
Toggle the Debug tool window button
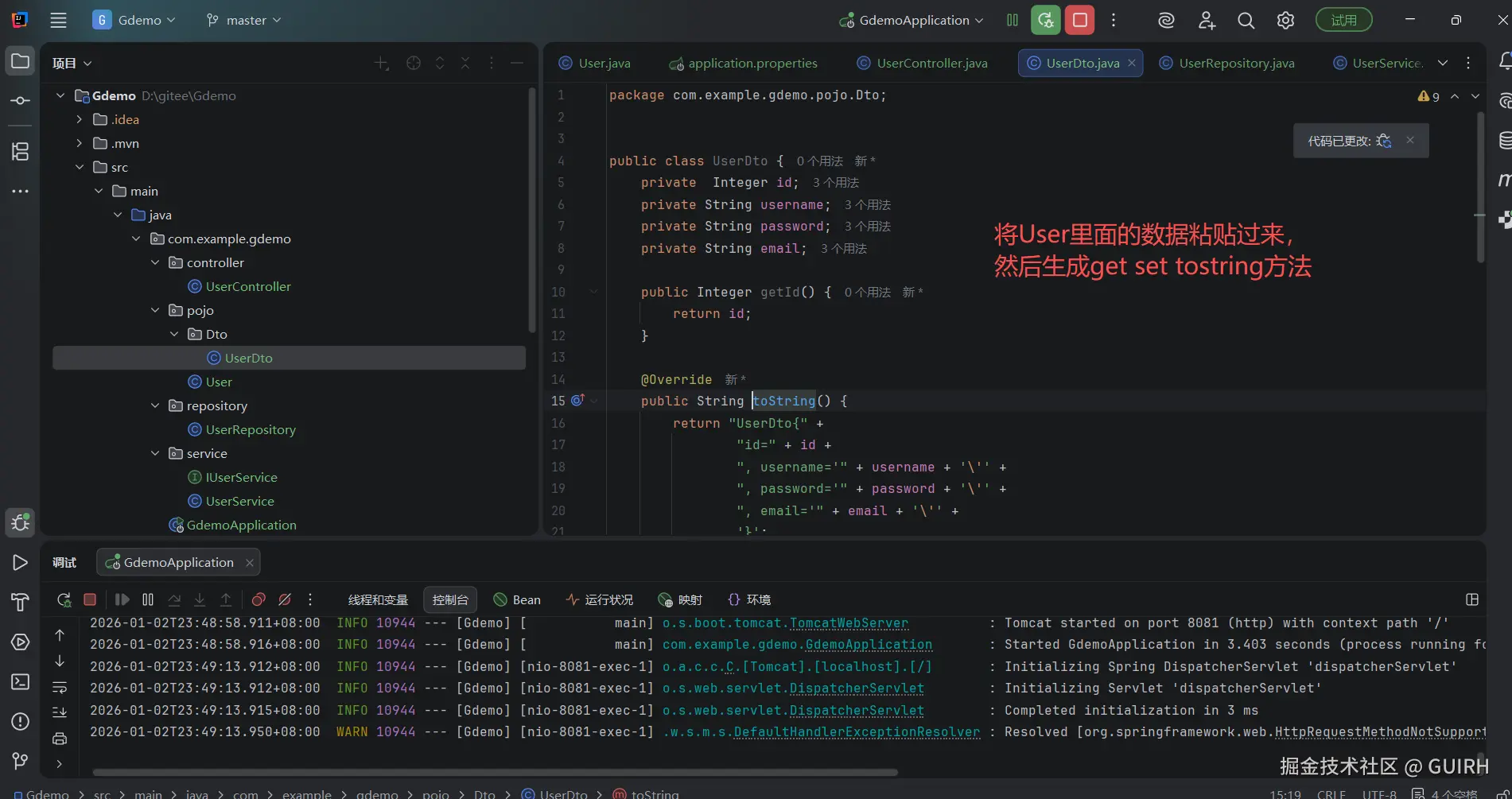point(21,522)
